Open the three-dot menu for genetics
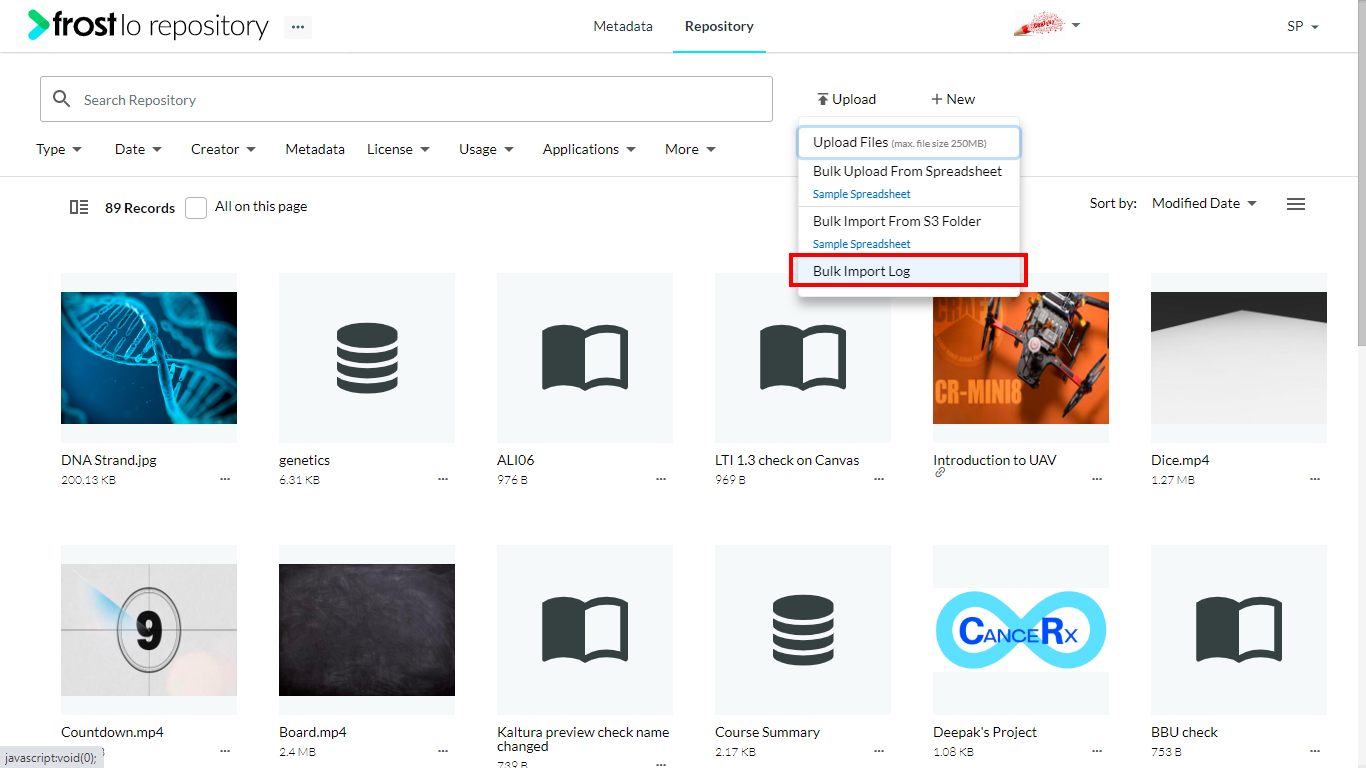 (443, 479)
